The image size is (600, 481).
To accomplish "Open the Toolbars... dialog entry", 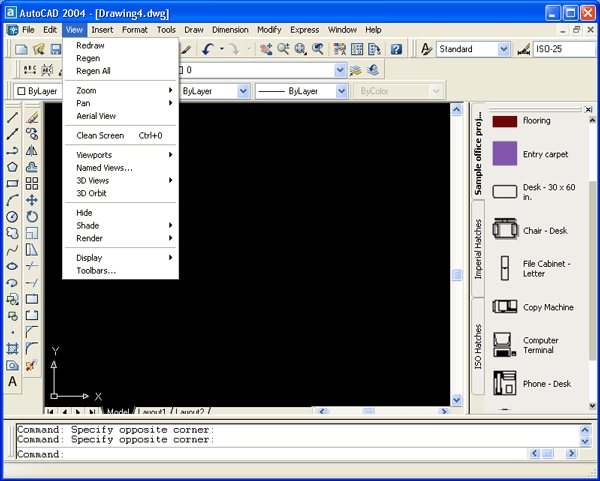I will pyautogui.click(x=96, y=270).
